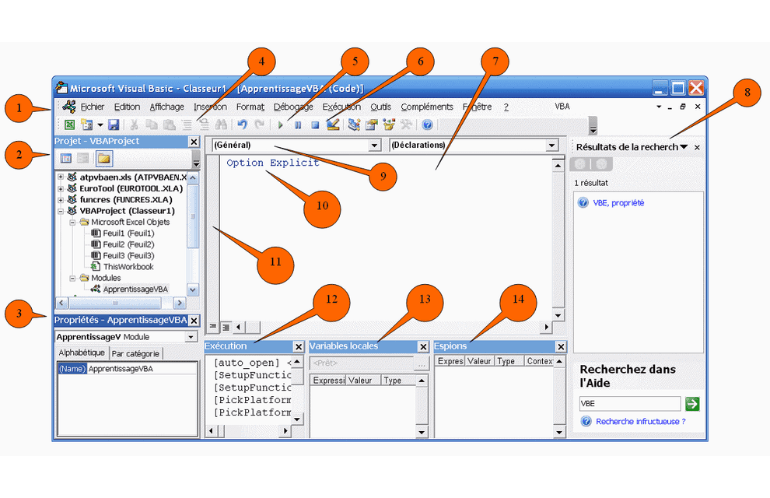Toggle Folders icon in Projet panel
Viewport: 770px width, 498px height.
(x=104, y=158)
